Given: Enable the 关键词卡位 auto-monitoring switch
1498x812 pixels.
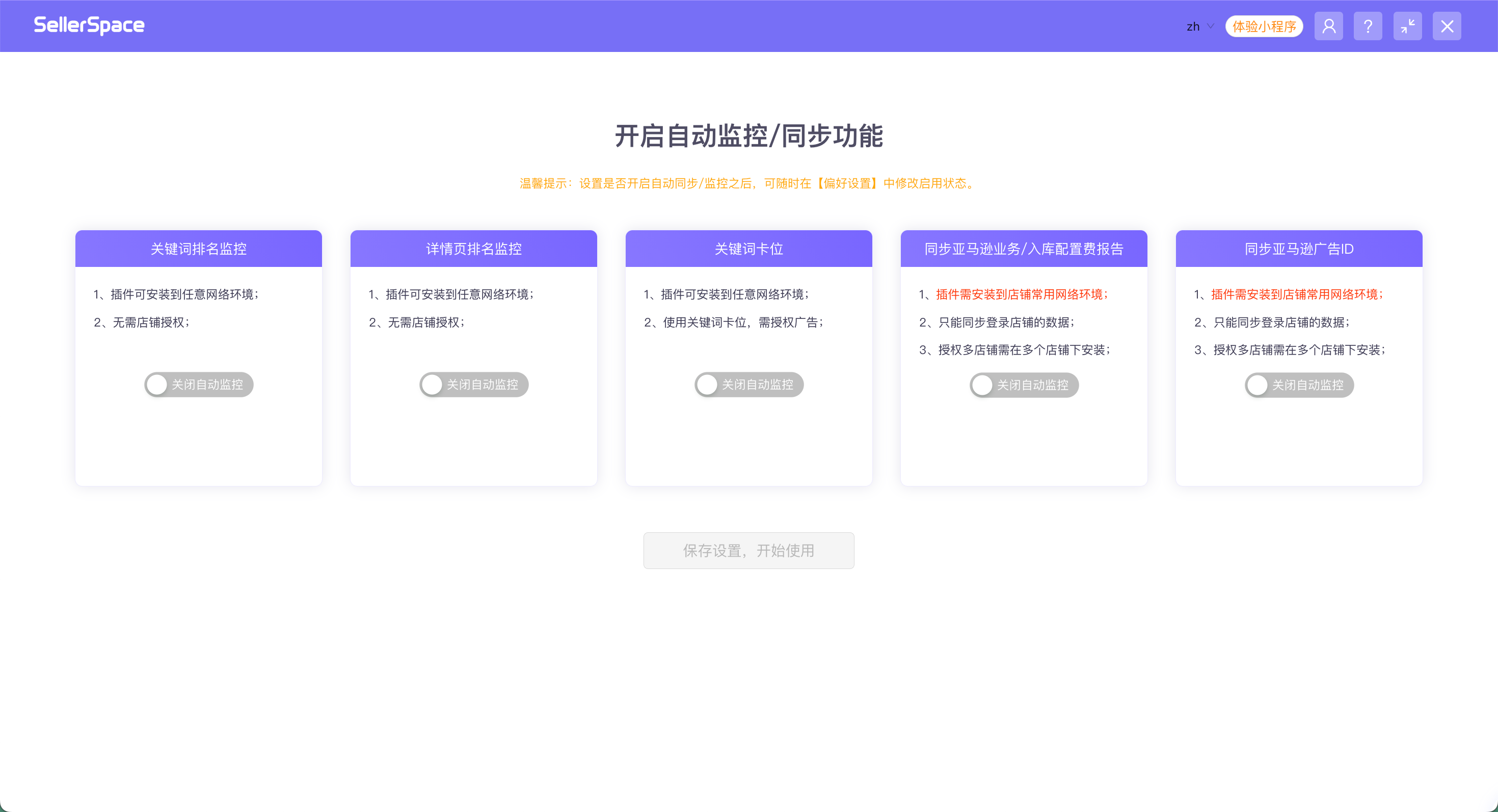Looking at the screenshot, I should 749,384.
